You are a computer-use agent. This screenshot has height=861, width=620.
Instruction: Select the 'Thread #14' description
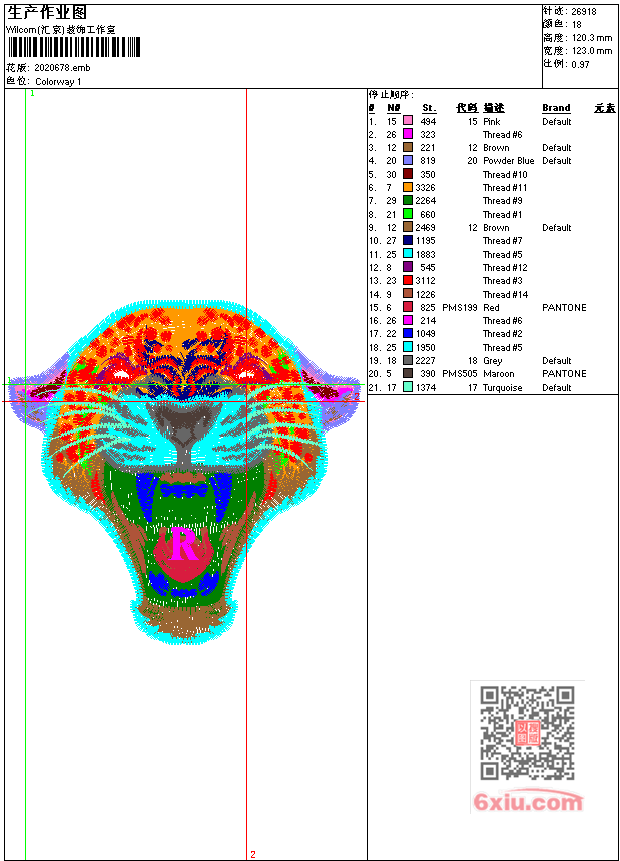tap(505, 294)
